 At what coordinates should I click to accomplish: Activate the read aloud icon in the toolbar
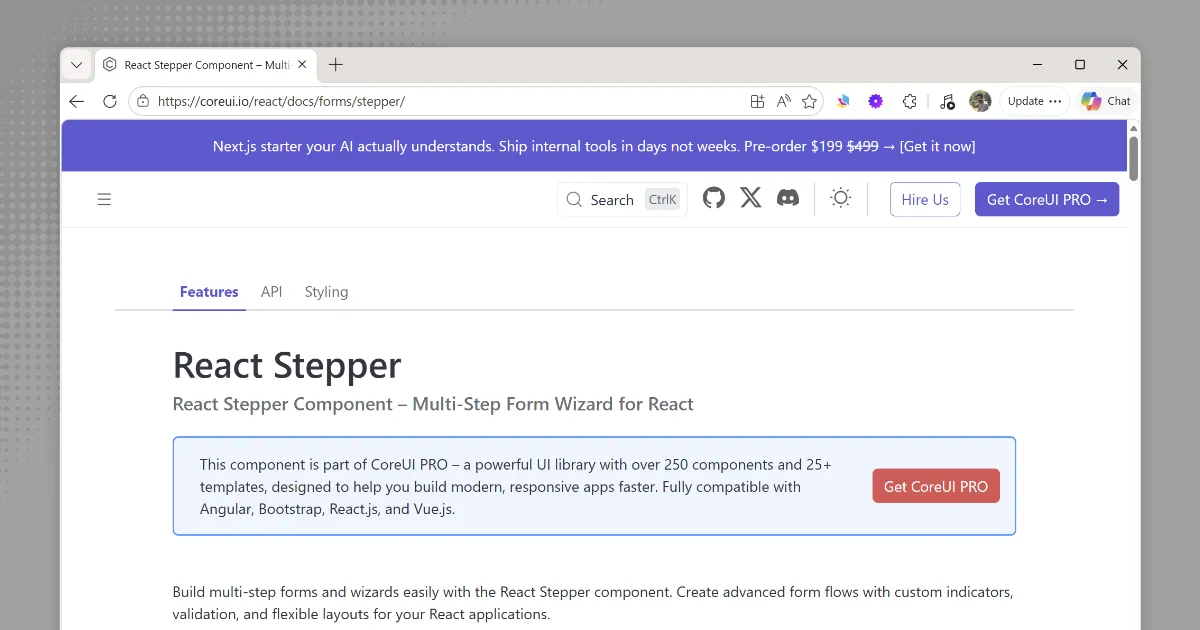click(x=783, y=100)
